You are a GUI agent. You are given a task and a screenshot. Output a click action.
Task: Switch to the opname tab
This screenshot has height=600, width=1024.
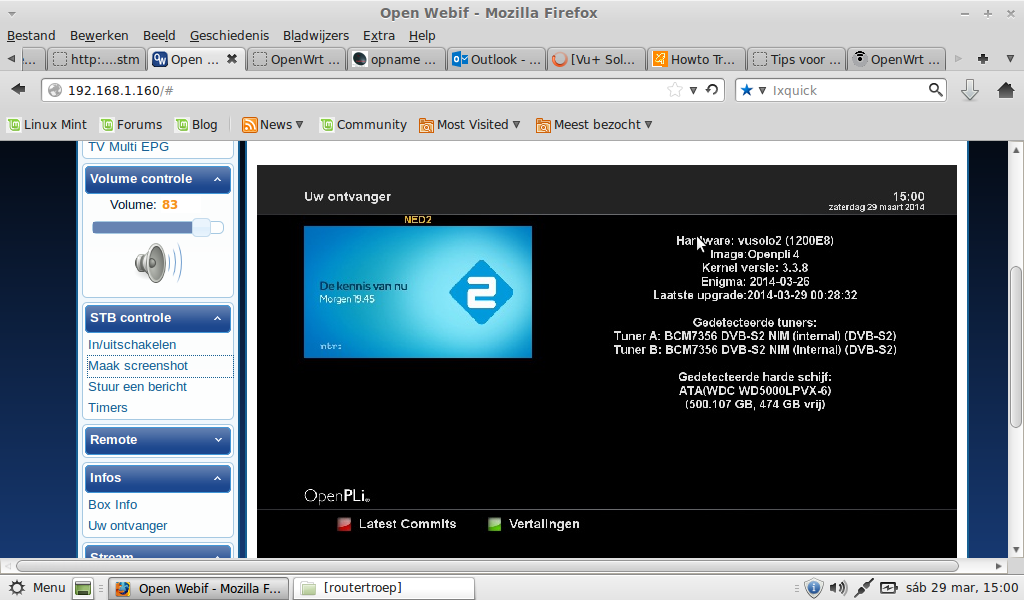(396, 59)
